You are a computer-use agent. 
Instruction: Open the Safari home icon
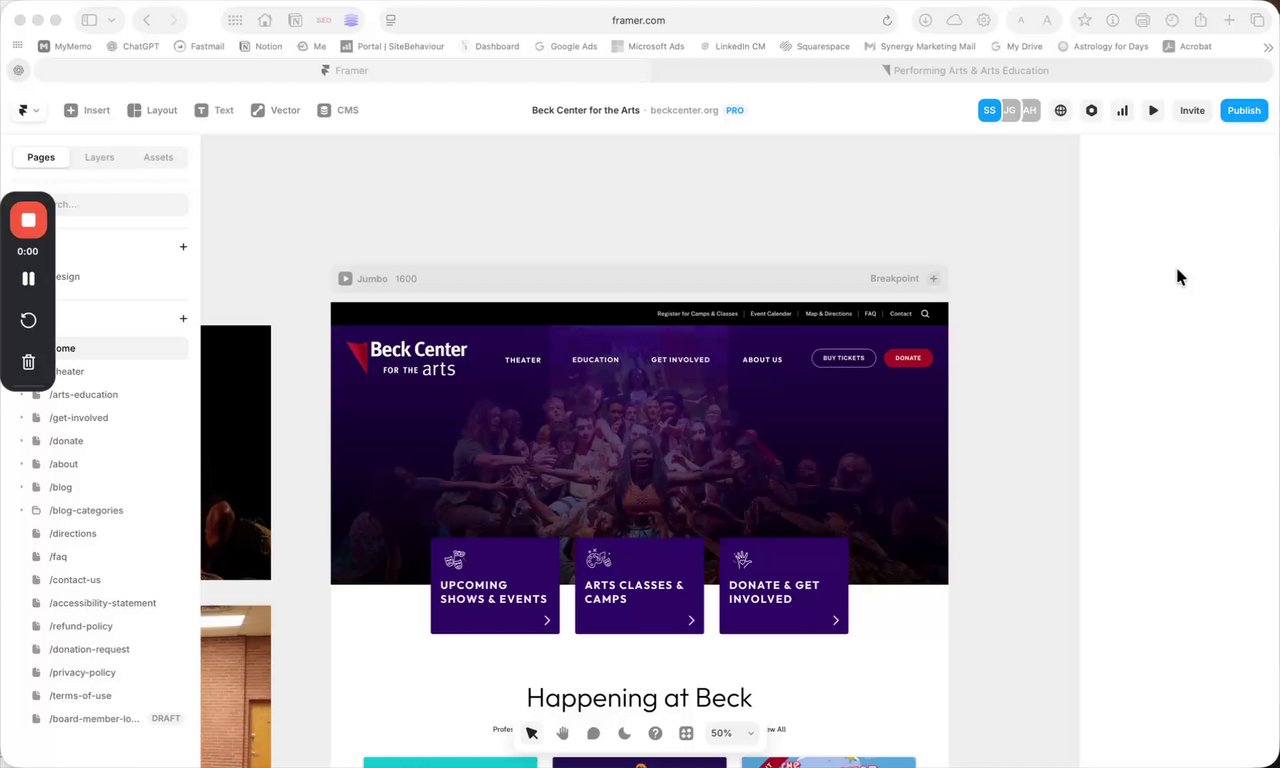pos(265,20)
